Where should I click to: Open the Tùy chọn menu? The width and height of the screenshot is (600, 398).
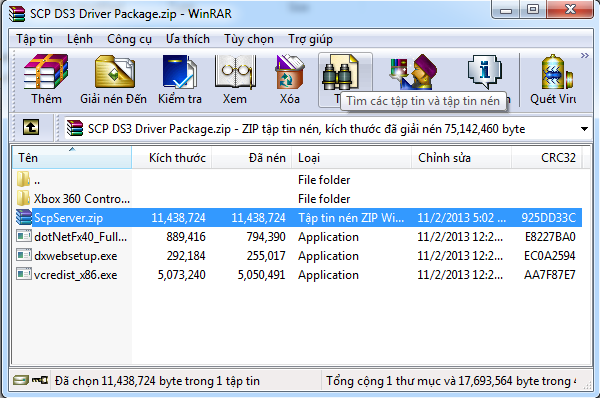click(x=249, y=39)
